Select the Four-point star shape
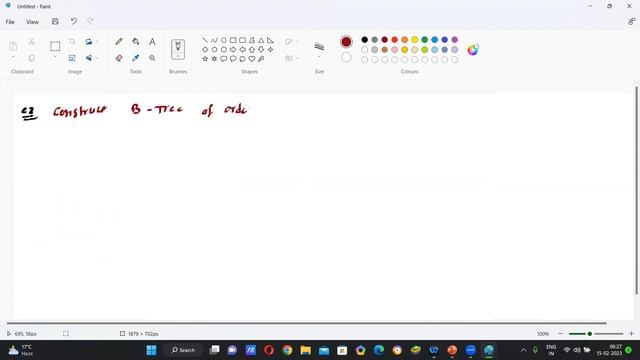 tap(270, 49)
